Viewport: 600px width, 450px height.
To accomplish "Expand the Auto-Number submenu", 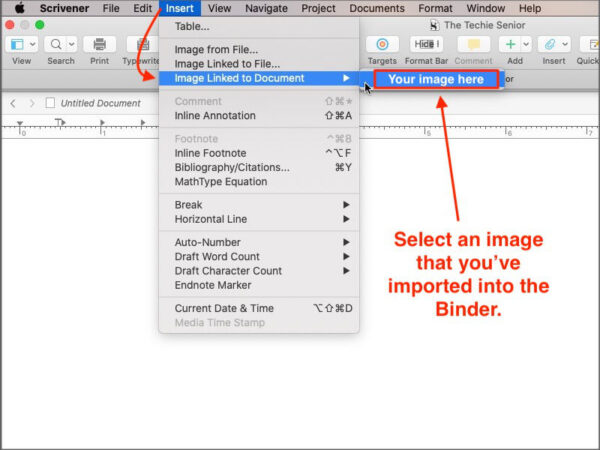I will click(x=259, y=242).
